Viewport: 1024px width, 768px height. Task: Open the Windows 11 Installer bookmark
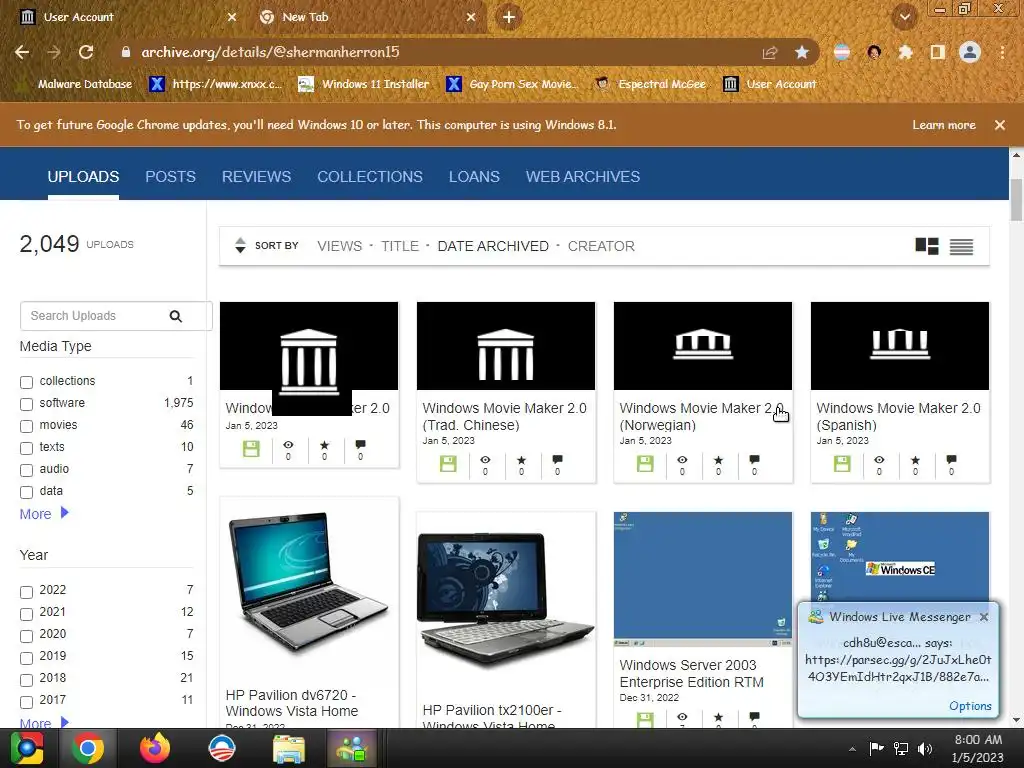[364, 84]
